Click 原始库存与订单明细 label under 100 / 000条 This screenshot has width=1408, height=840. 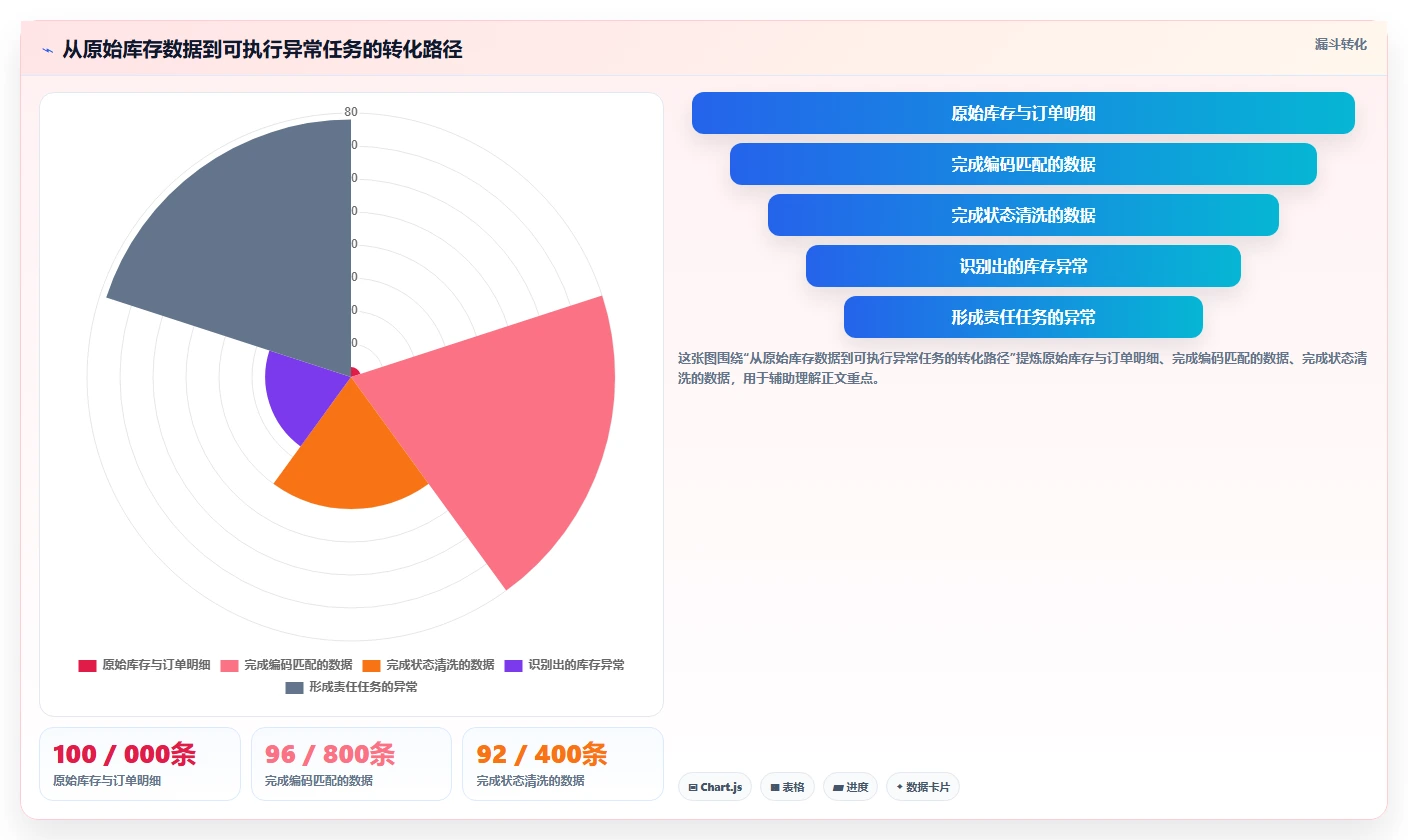[x=107, y=781]
